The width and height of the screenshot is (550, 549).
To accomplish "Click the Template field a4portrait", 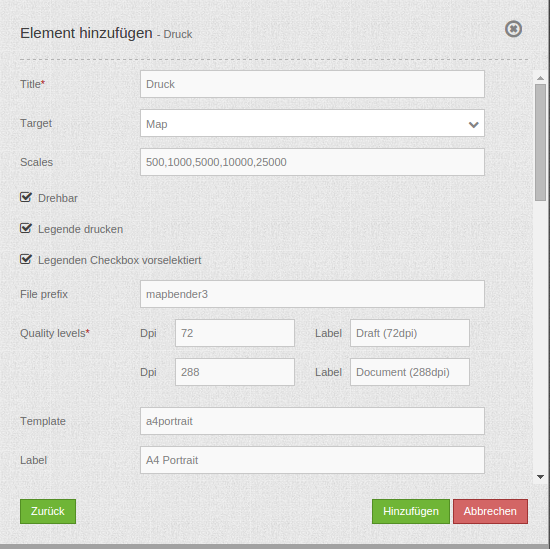I will (x=312, y=421).
